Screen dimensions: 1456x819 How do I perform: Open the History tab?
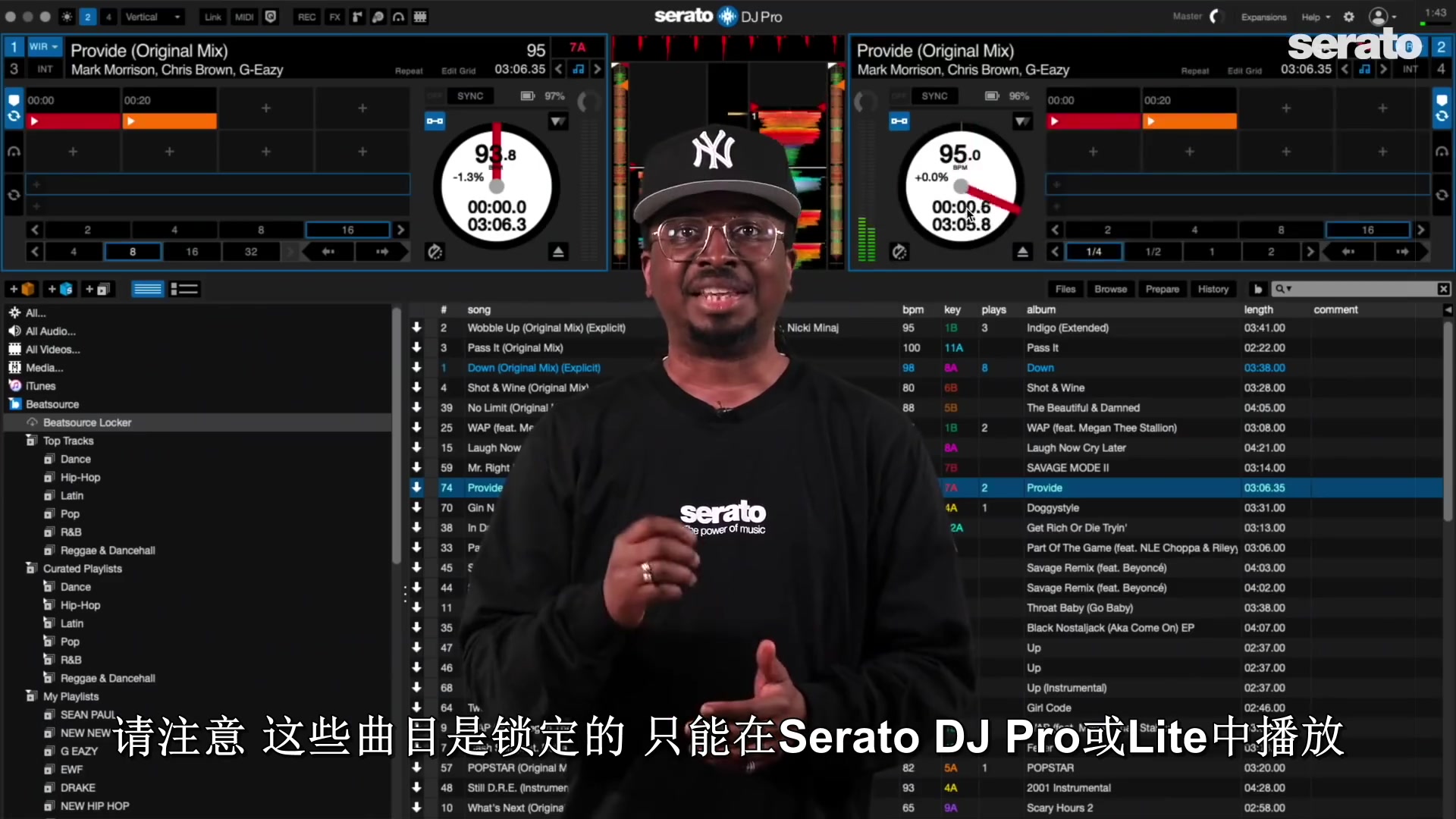[1213, 289]
